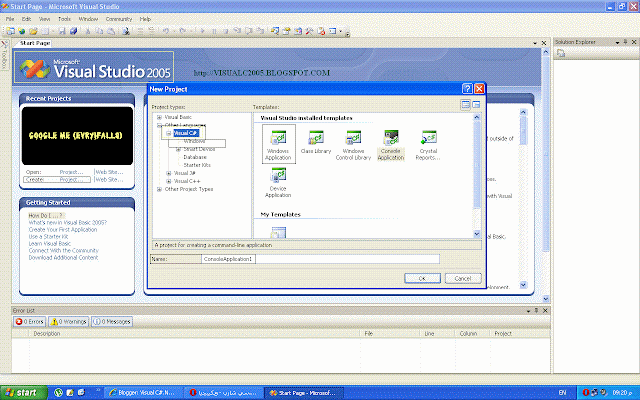640x400 pixels.
Task: Click the Start Page outer vertical scrollbar
Action: click(546, 176)
